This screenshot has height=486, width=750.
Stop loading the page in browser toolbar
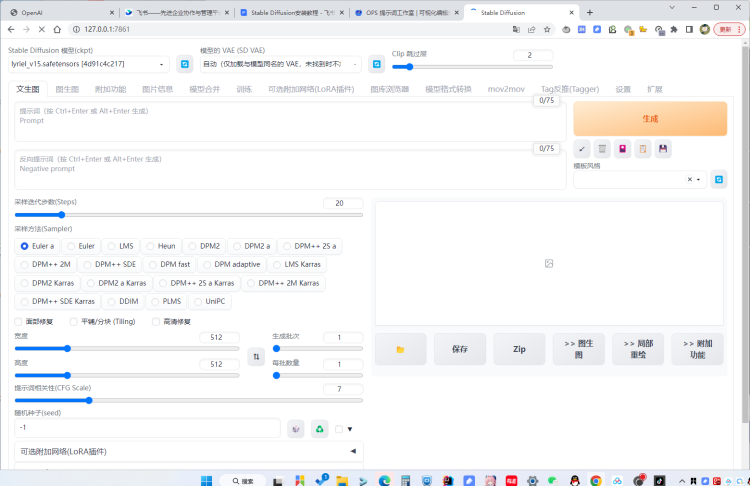(x=42, y=29)
